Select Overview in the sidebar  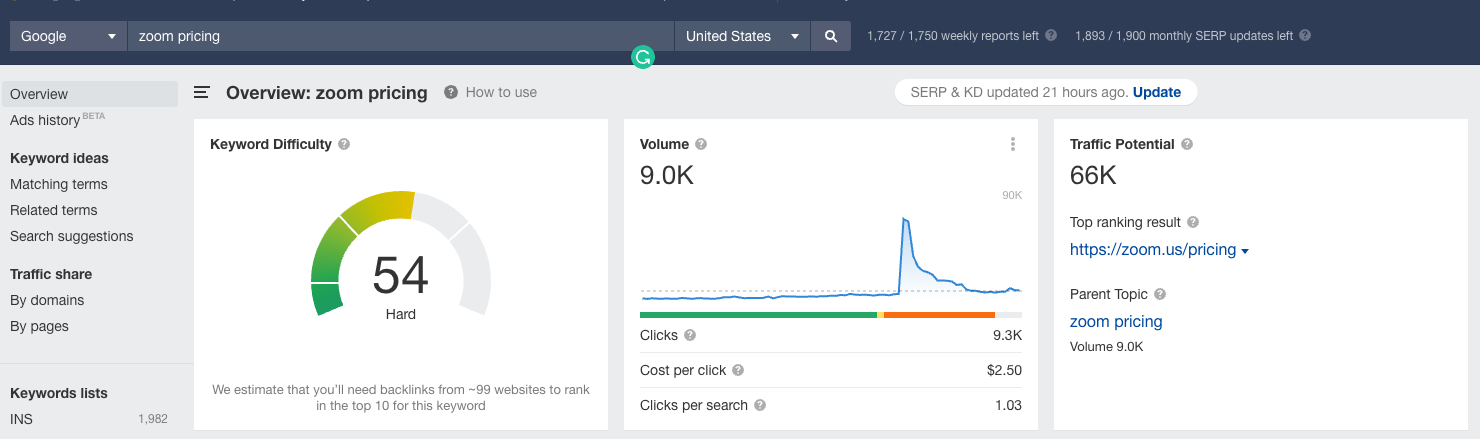click(x=90, y=94)
